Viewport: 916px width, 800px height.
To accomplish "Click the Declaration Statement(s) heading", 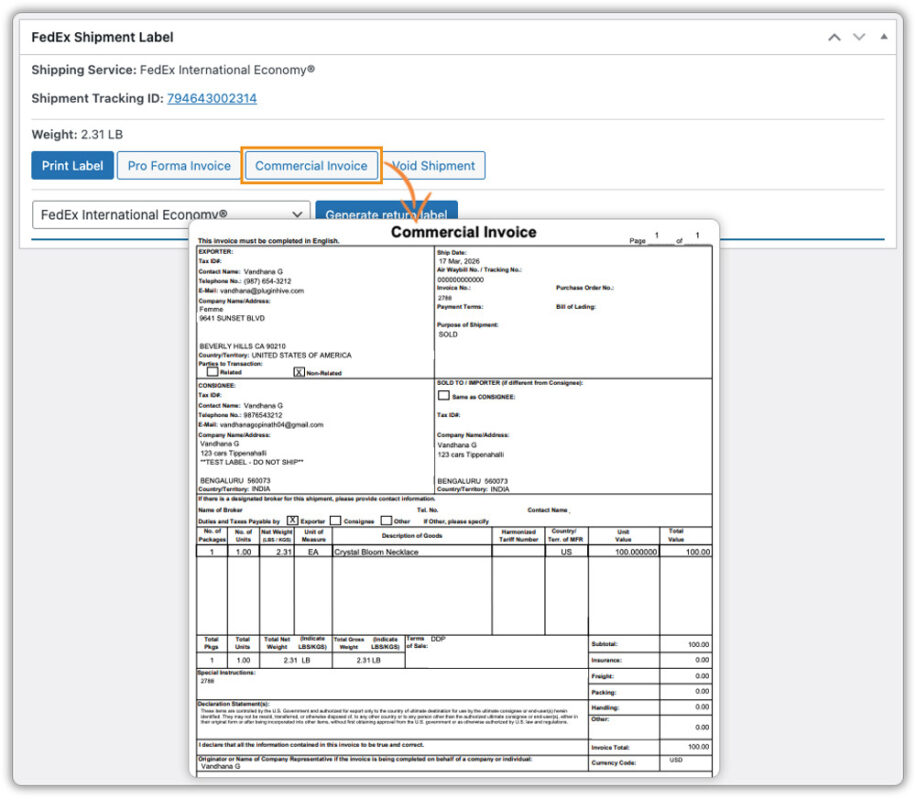I will click(x=233, y=704).
